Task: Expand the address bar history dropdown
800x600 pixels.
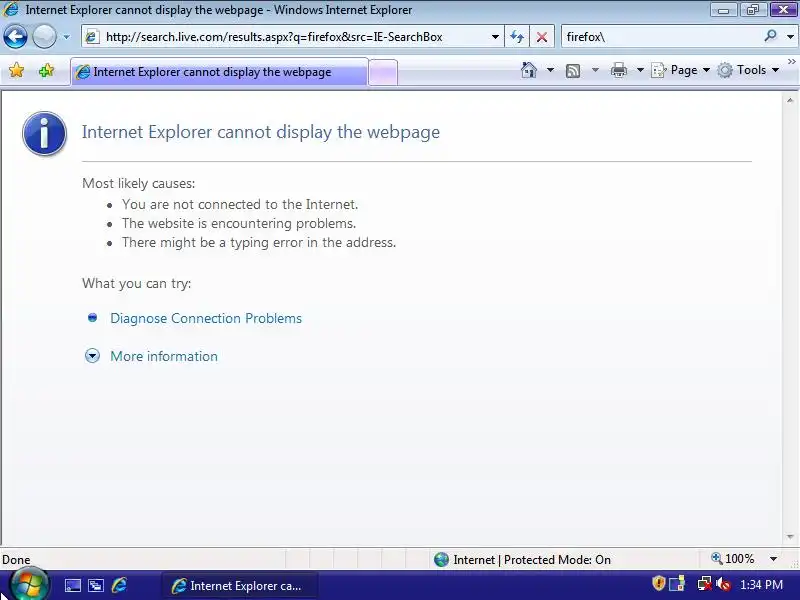Action: click(x=495, y=37)
